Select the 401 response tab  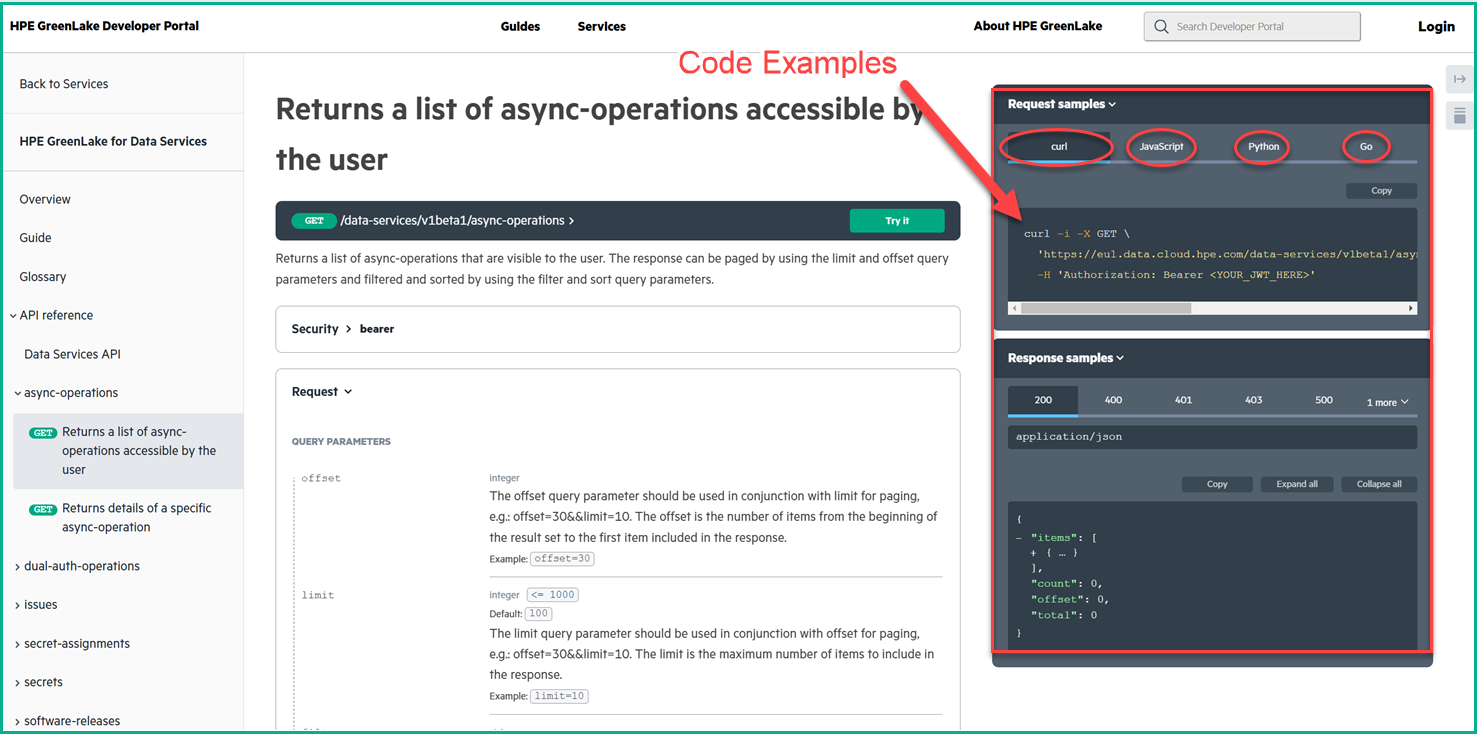coord(1183,400)
